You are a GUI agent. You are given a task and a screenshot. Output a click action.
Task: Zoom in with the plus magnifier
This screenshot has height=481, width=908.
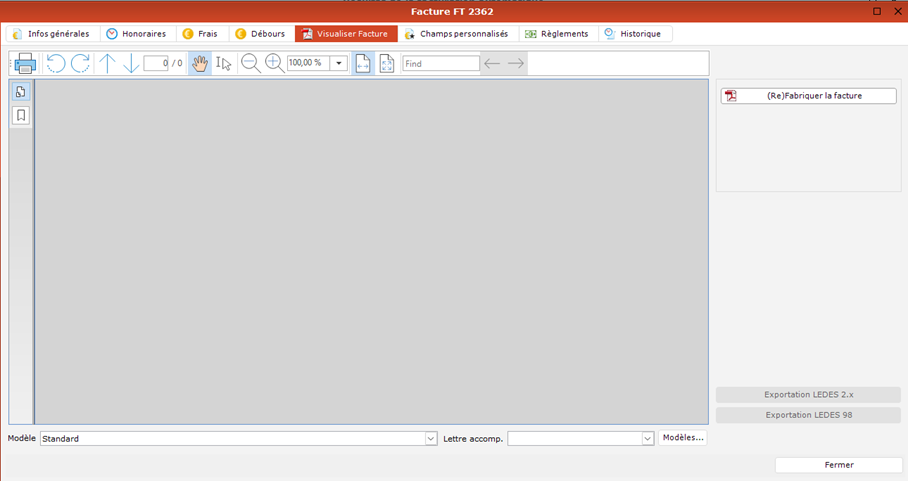click(274, 64)
